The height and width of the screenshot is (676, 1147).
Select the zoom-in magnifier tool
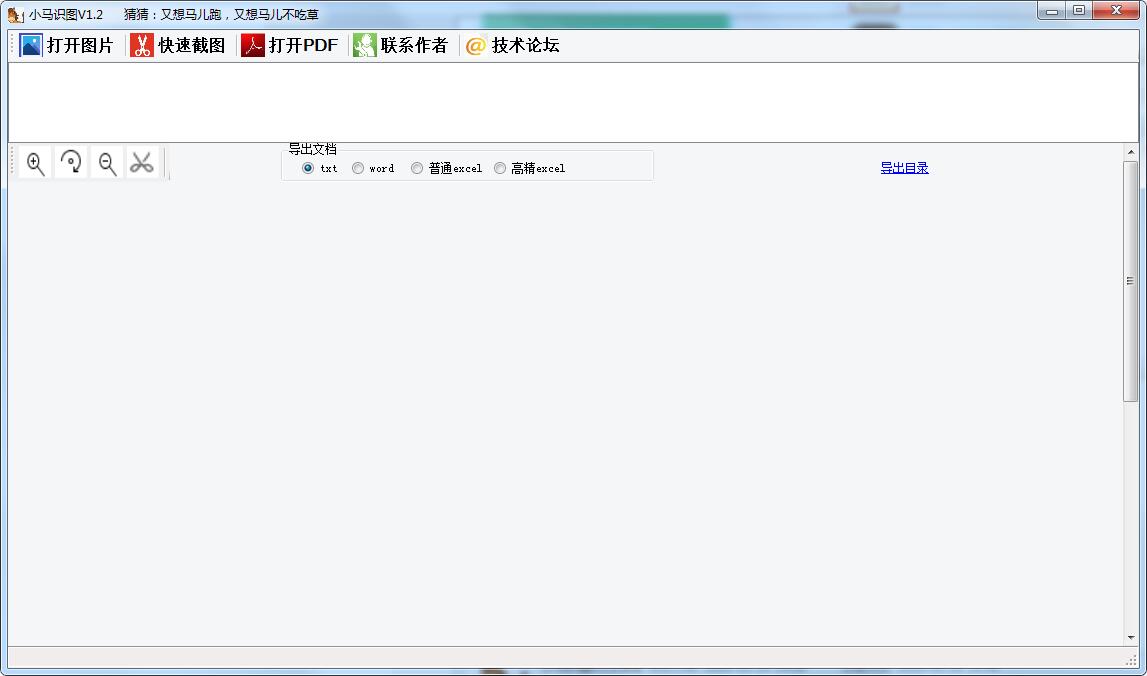[x=34, y=162]
